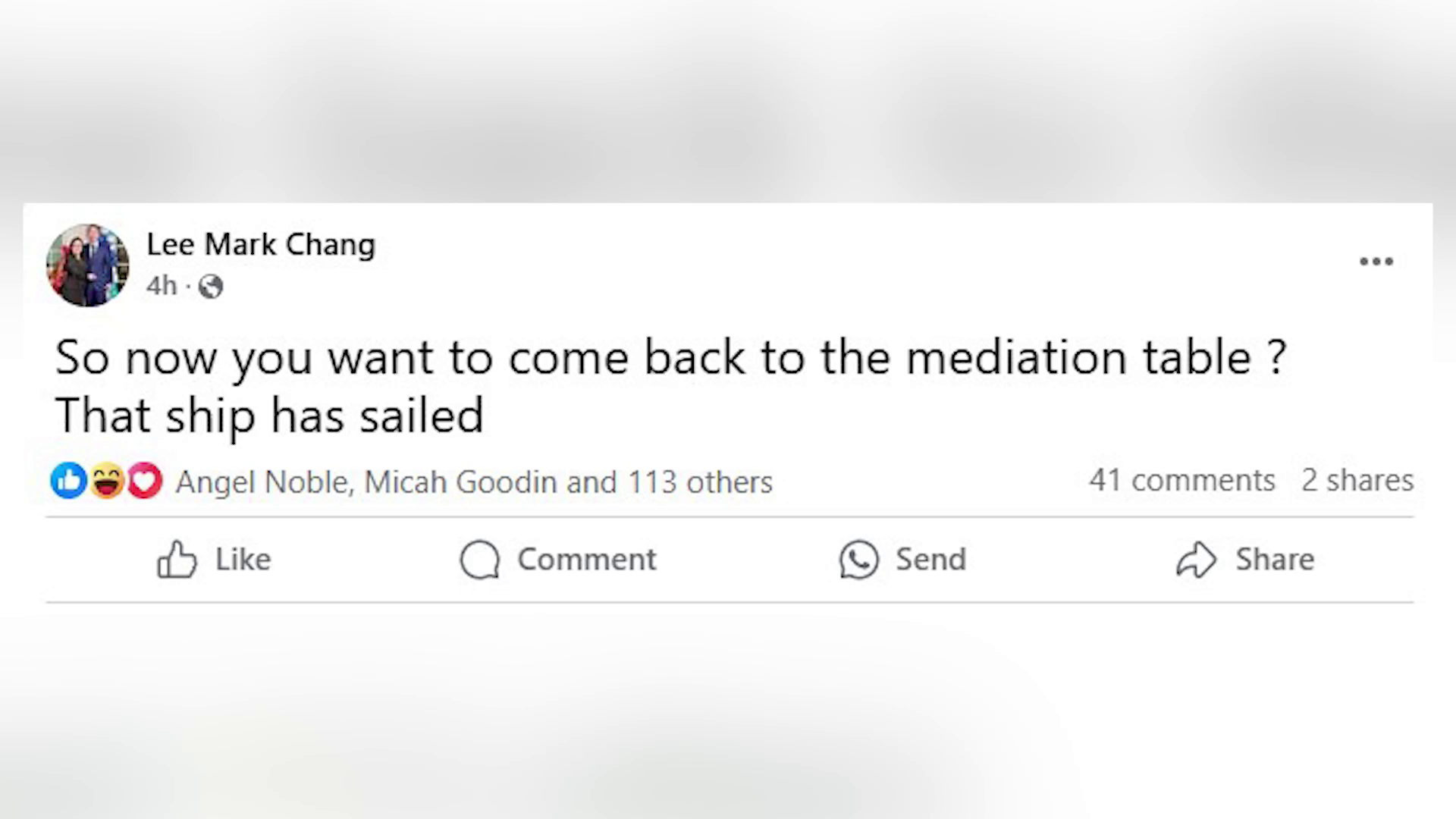Screen dimensions: 1456x819
Task: Click the WhatsApp Send icon
Action: click(x=858, y=560)
